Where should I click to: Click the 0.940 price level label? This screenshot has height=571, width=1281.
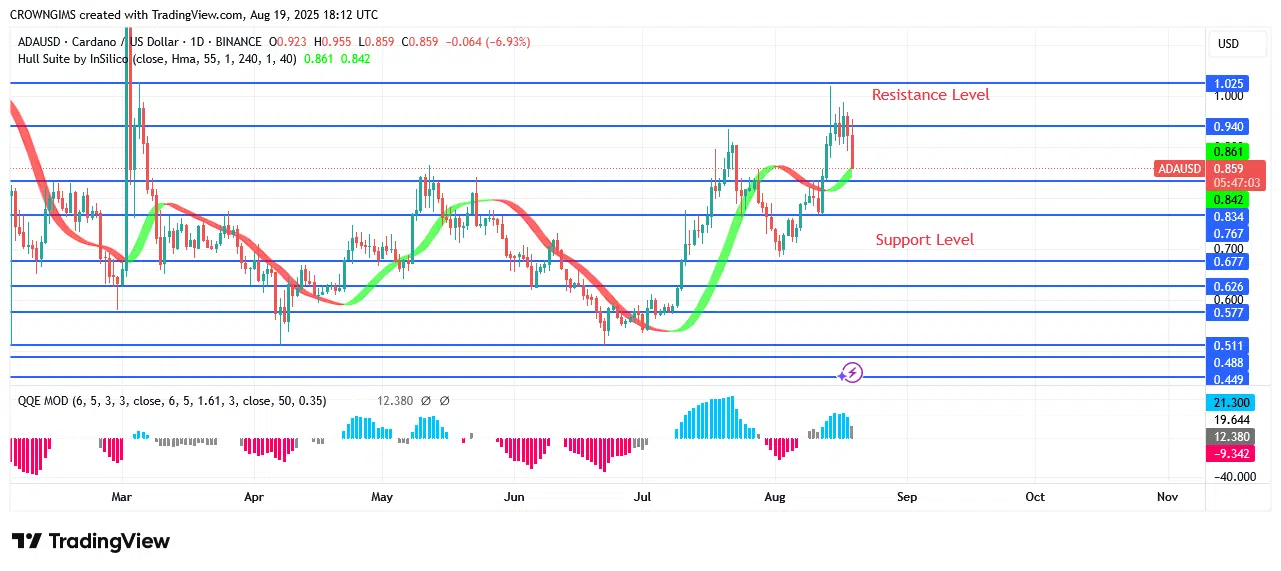tap(1228, 127)
